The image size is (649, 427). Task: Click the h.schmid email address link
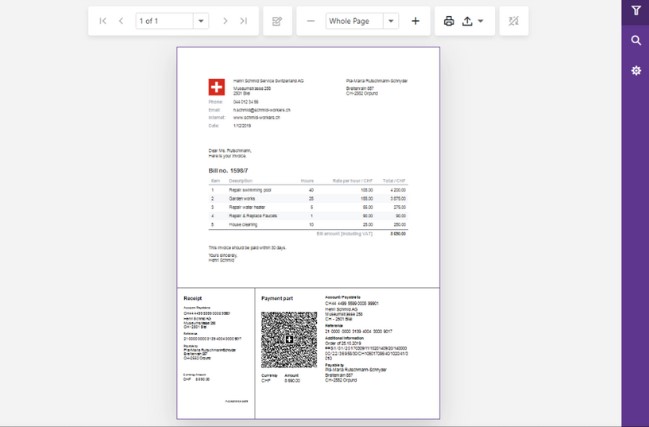[261, 110]
